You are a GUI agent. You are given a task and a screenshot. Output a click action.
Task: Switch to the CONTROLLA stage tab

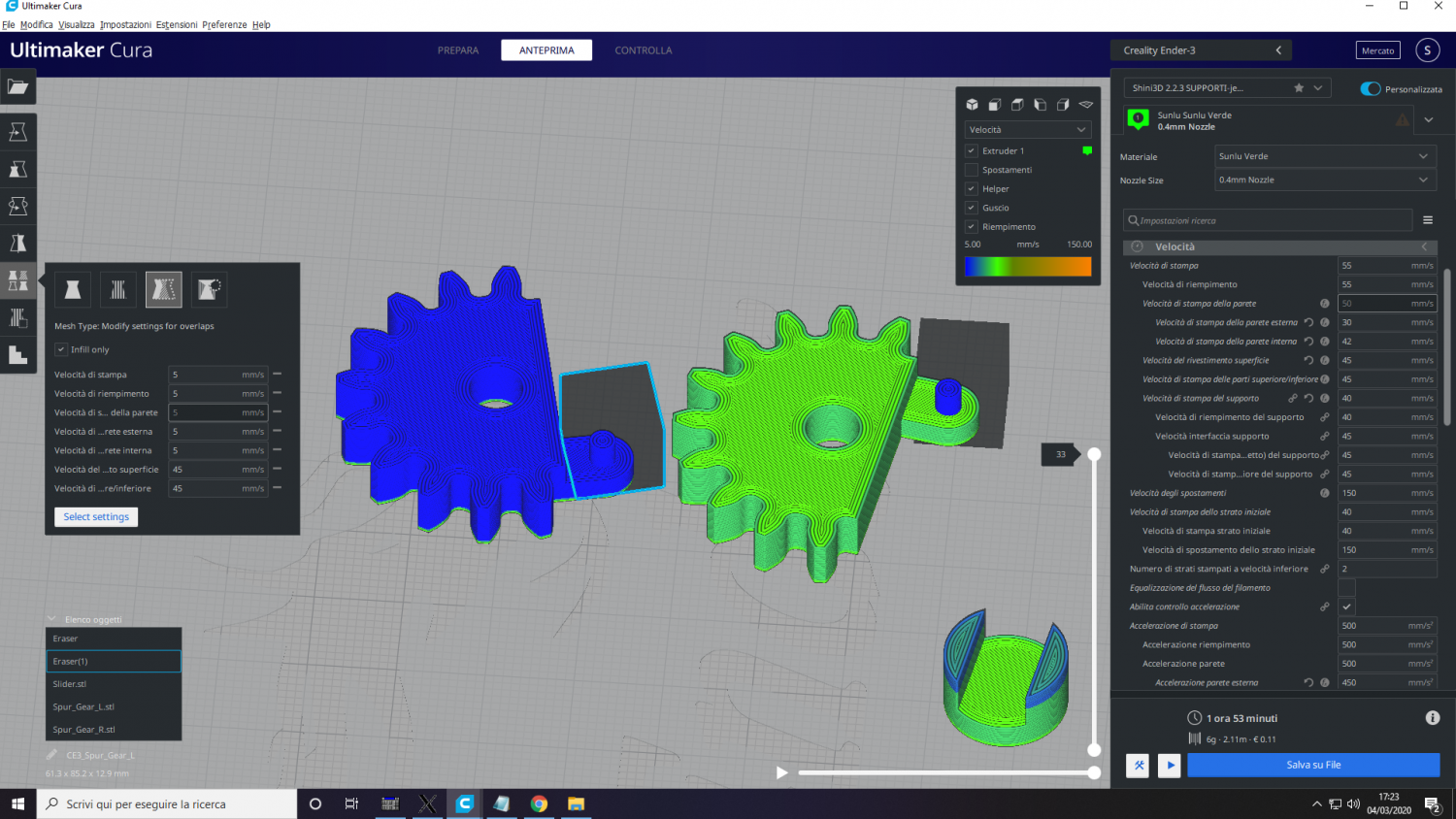(x=643, y=50)
